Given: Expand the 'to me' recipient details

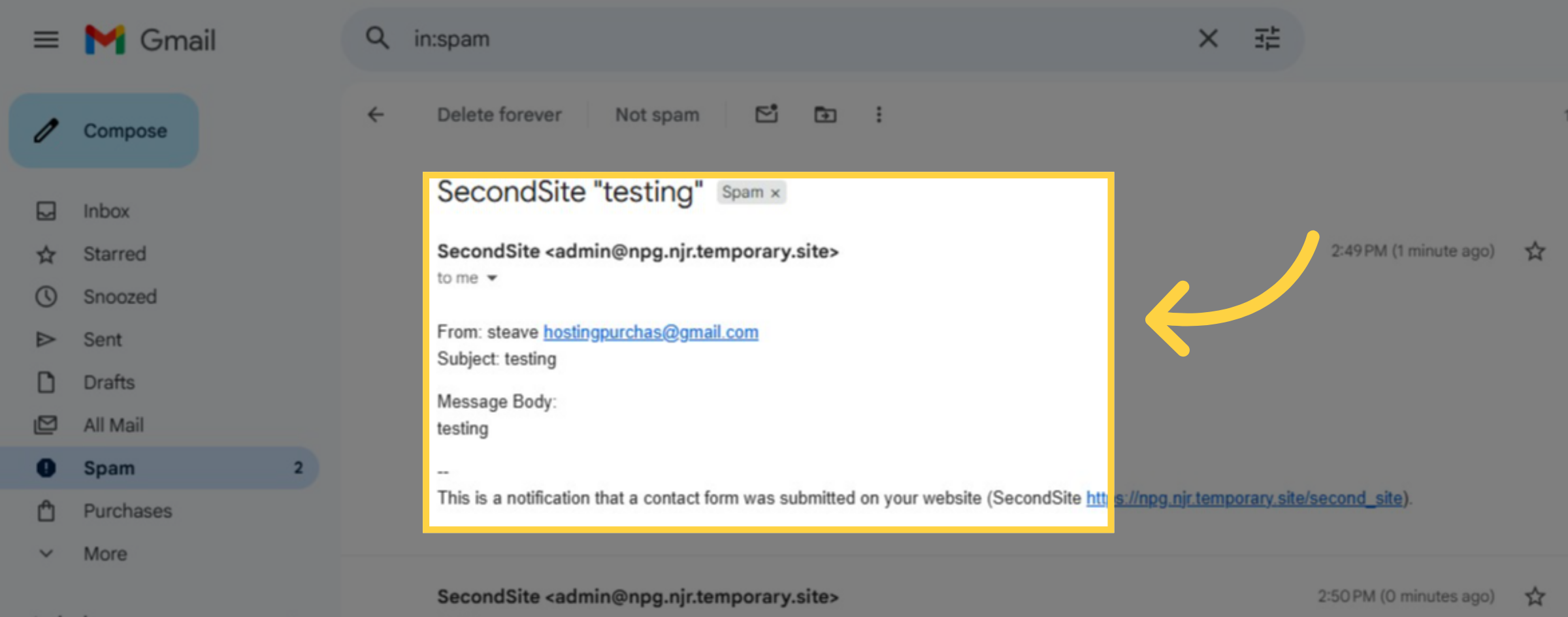Looking at the screenshot, I should pos(493,277).
